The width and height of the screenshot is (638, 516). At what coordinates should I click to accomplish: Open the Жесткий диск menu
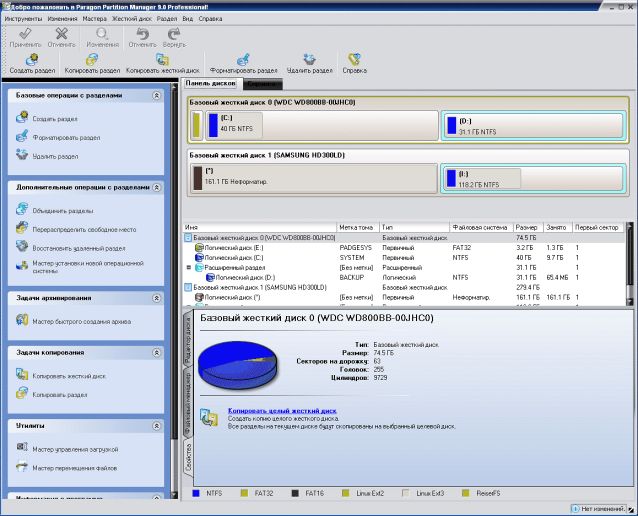click(132, 19)
